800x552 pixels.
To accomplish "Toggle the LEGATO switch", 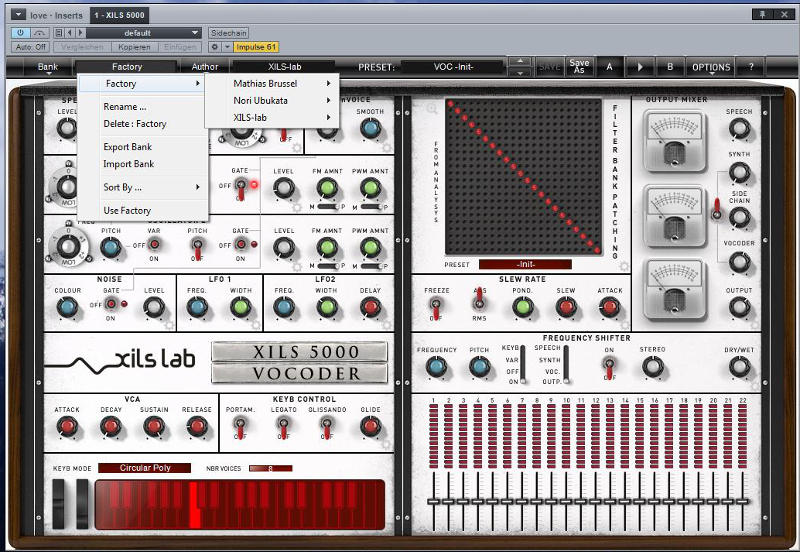I will pos(284,427).
